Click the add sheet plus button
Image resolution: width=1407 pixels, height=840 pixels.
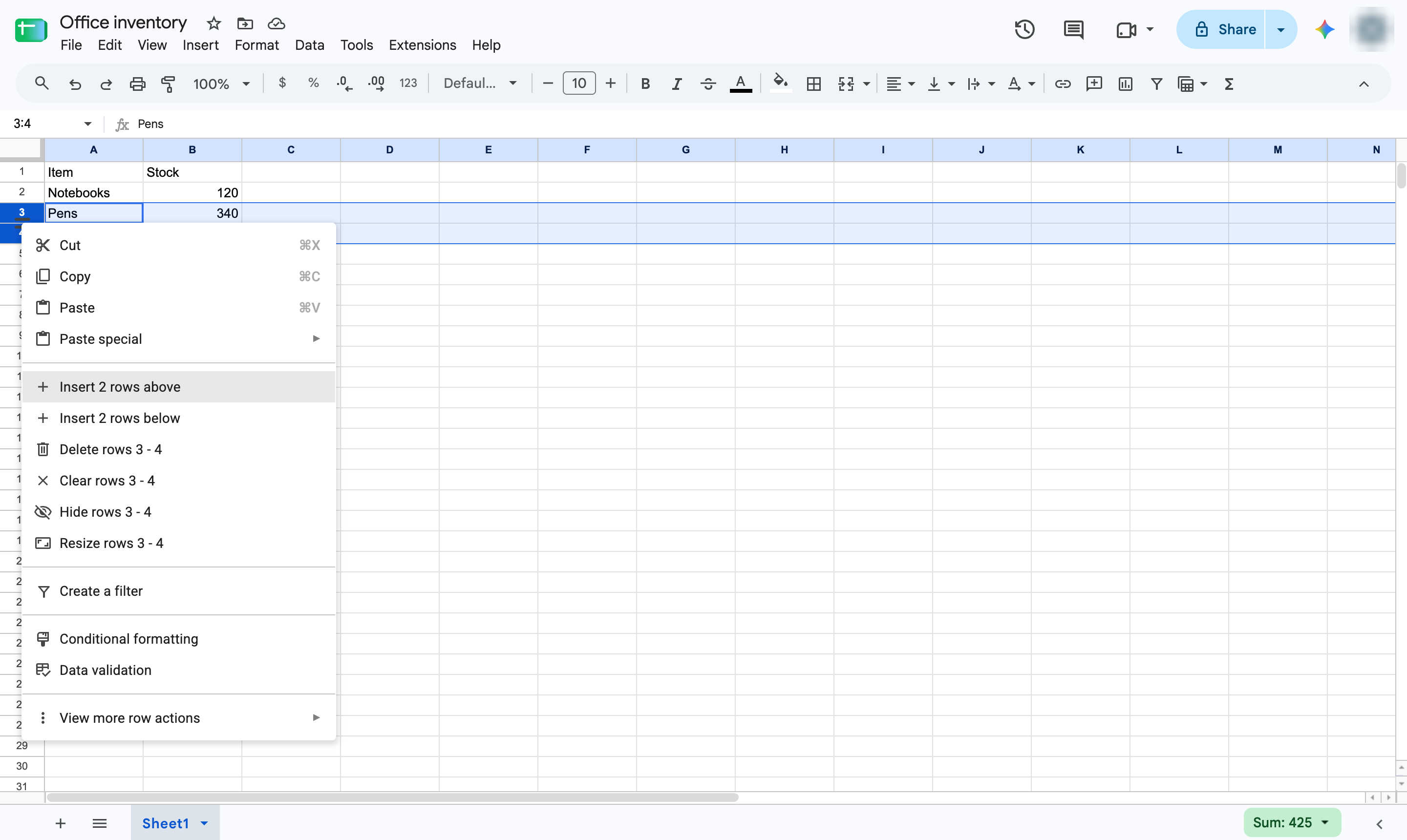[61, 823]
